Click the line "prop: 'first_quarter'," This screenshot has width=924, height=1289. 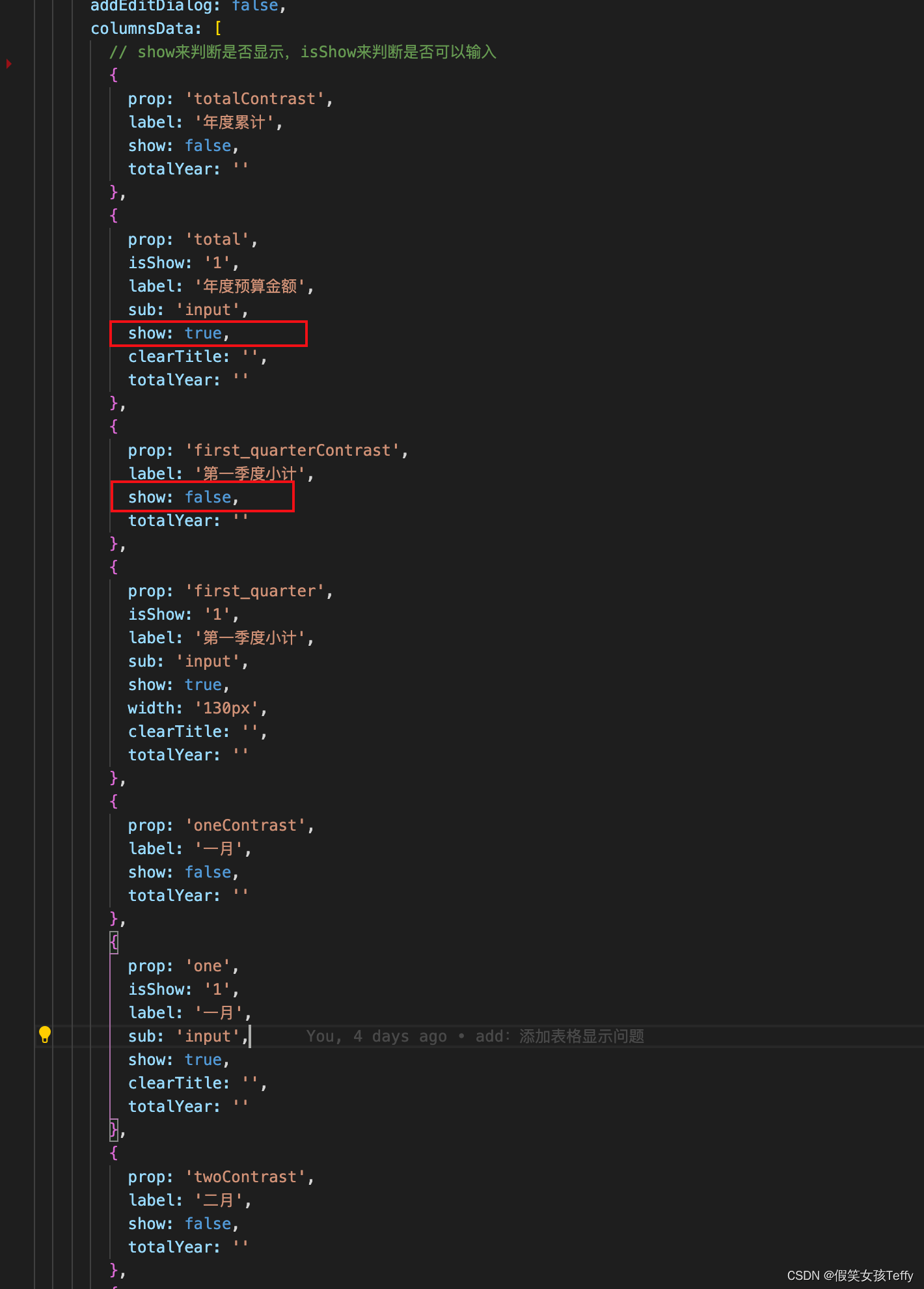click(230, 591)
